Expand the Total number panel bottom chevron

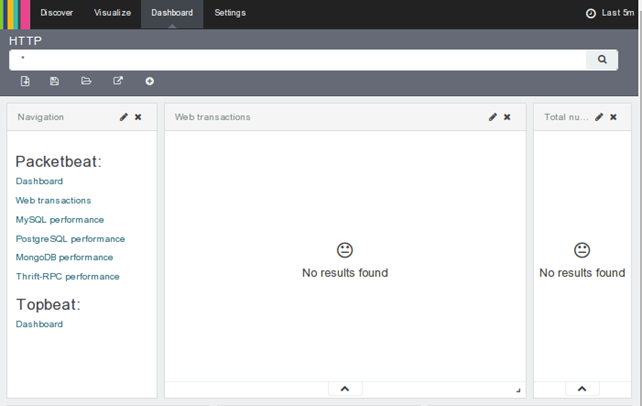click(x=582, y=389)
